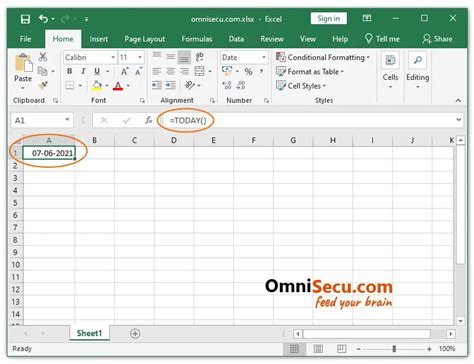
Task: Apply cell borders with Borders icon
Action: coord(70,86)
